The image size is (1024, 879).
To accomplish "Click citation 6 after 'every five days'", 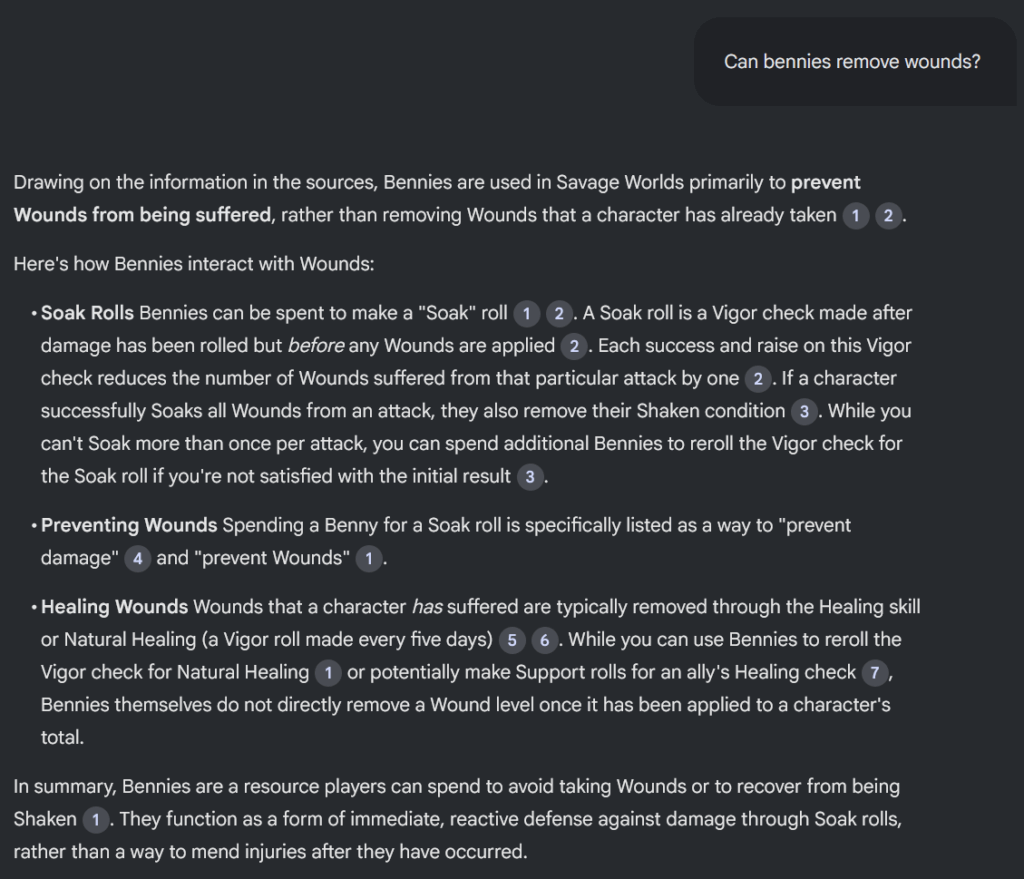I will [x=545, y=641].
